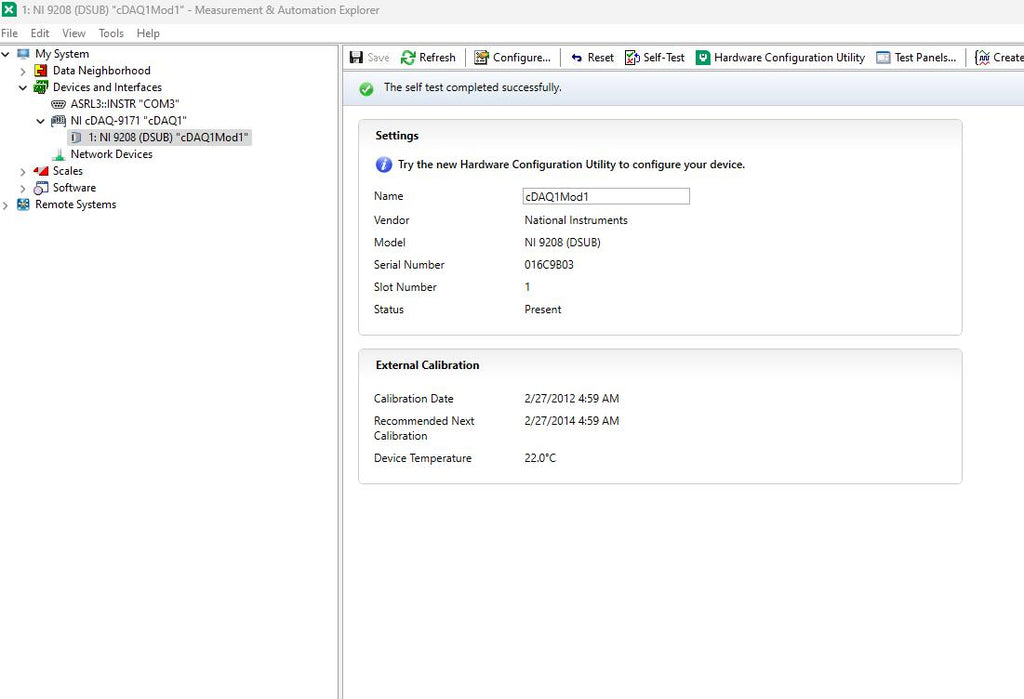Viewport: 1024px width, 699px height.
Task: Click the Name field containing cDAQ1Mod1
Action: [x=606, y=196]
